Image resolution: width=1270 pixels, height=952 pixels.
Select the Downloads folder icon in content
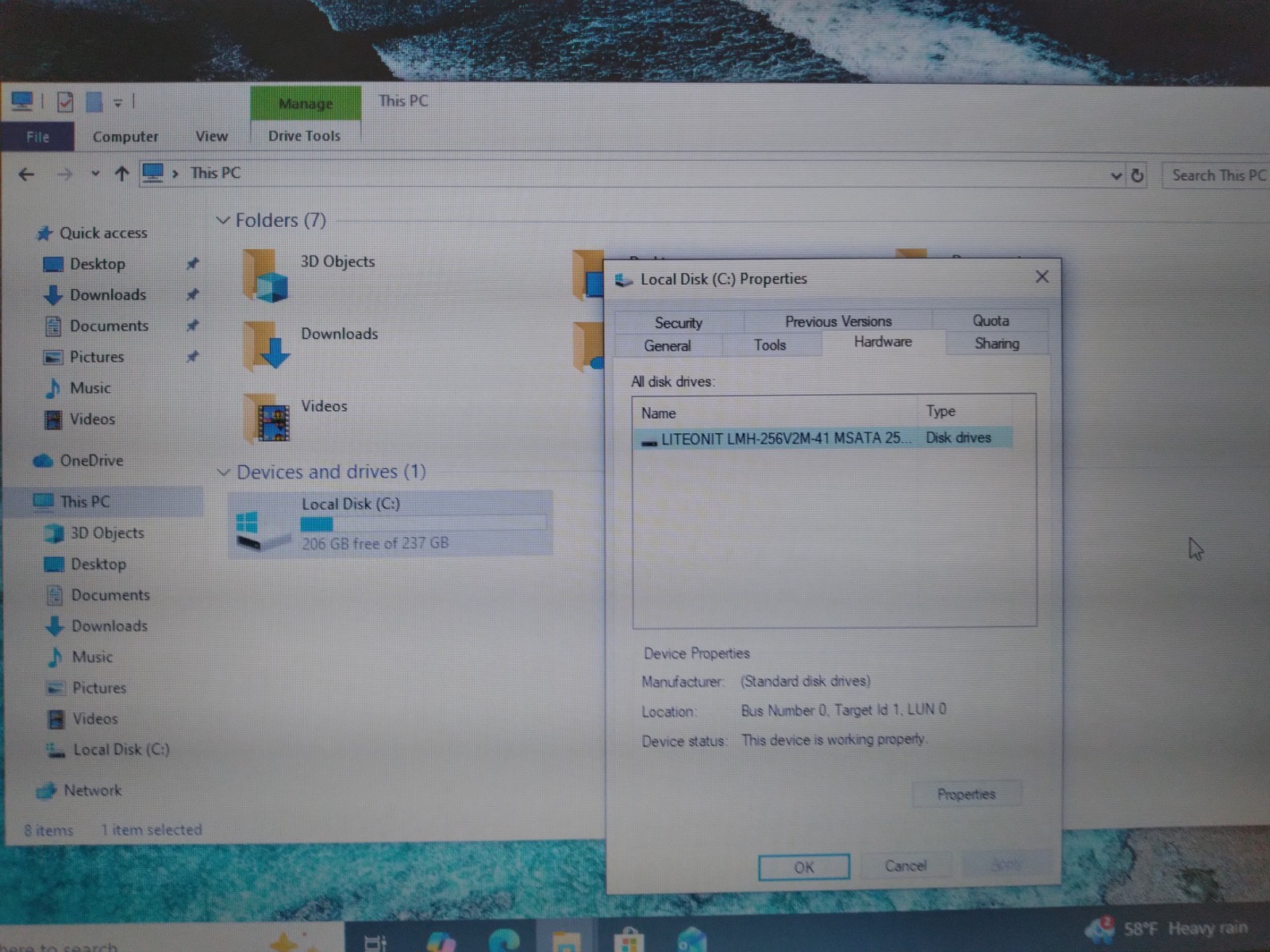tap(267, 347)
